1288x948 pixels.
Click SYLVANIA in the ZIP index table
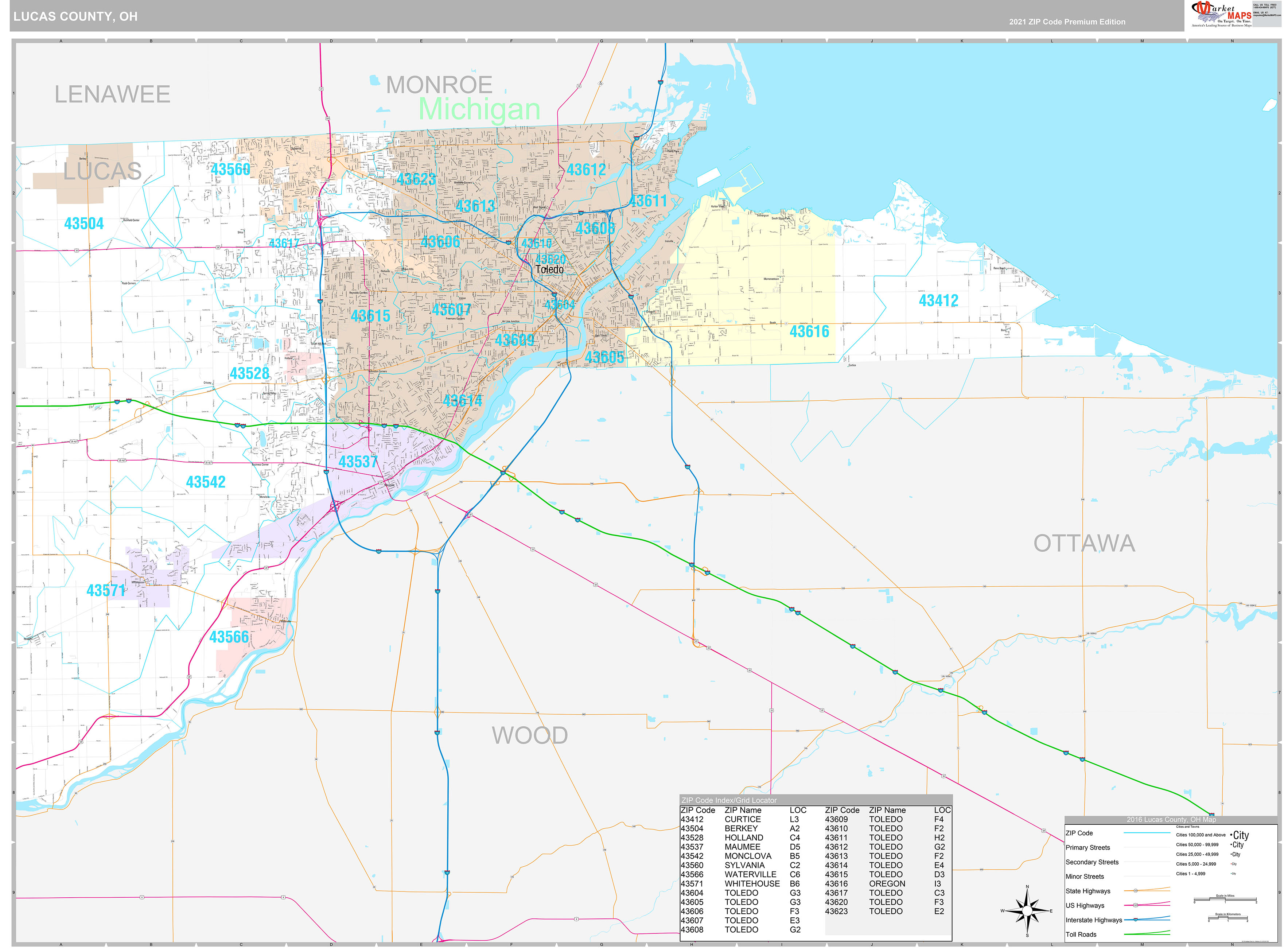[x=744, y=865]
